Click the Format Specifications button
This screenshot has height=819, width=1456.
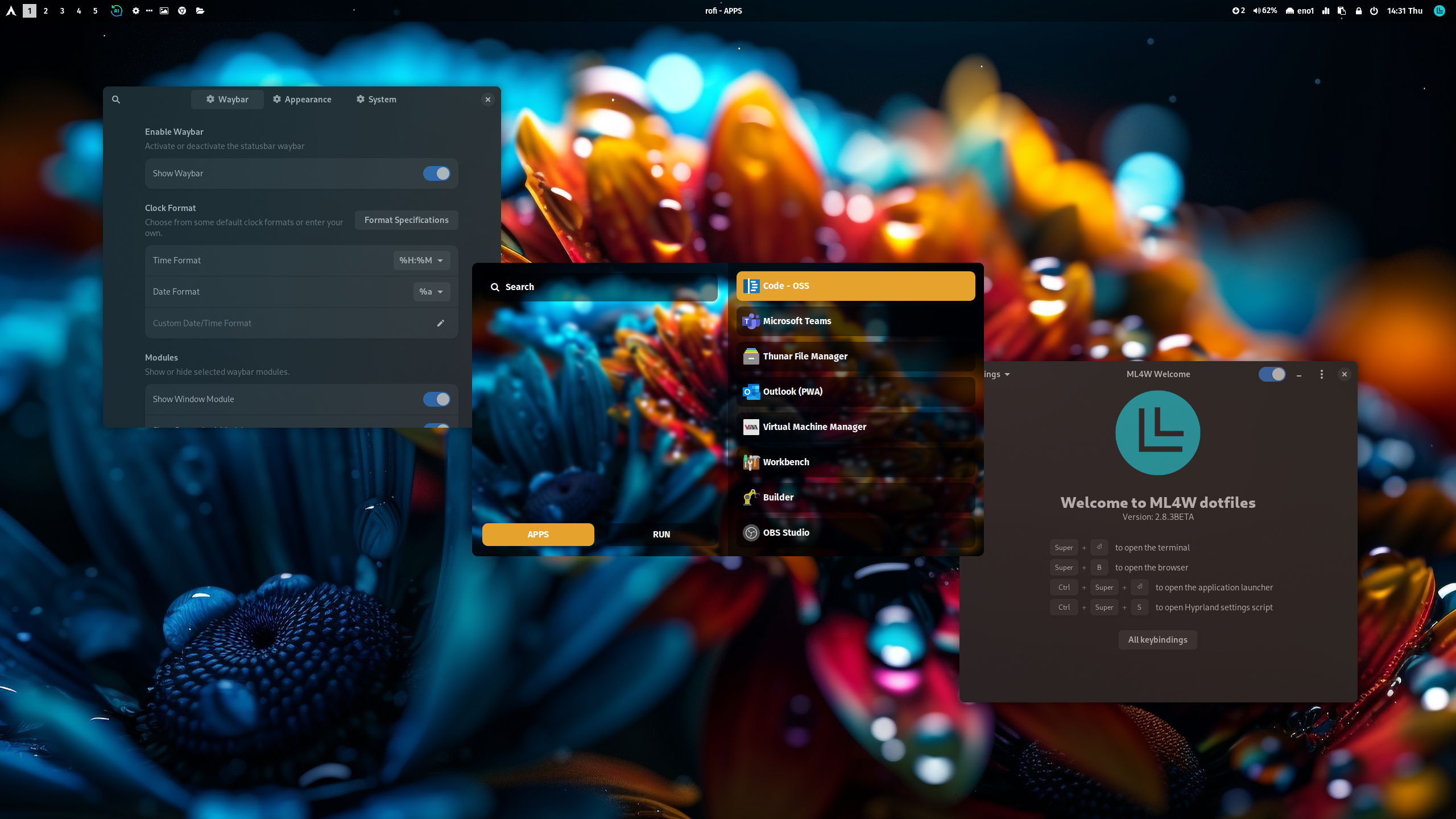pyautogui.click(x=406, y=220)
